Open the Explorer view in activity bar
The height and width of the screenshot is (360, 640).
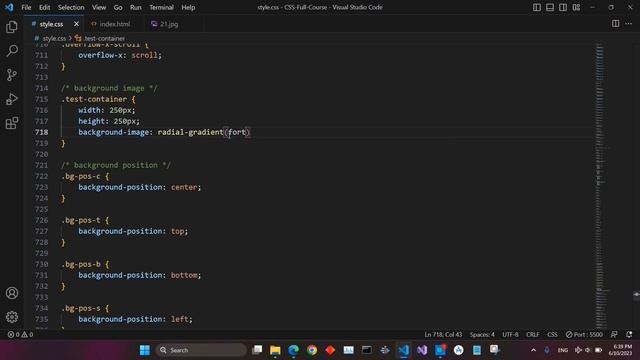coord(12,27)
